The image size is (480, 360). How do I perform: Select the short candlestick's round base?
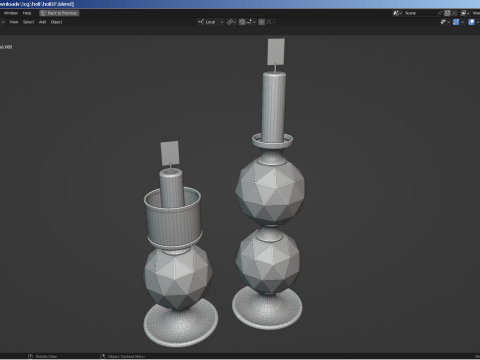181,323
